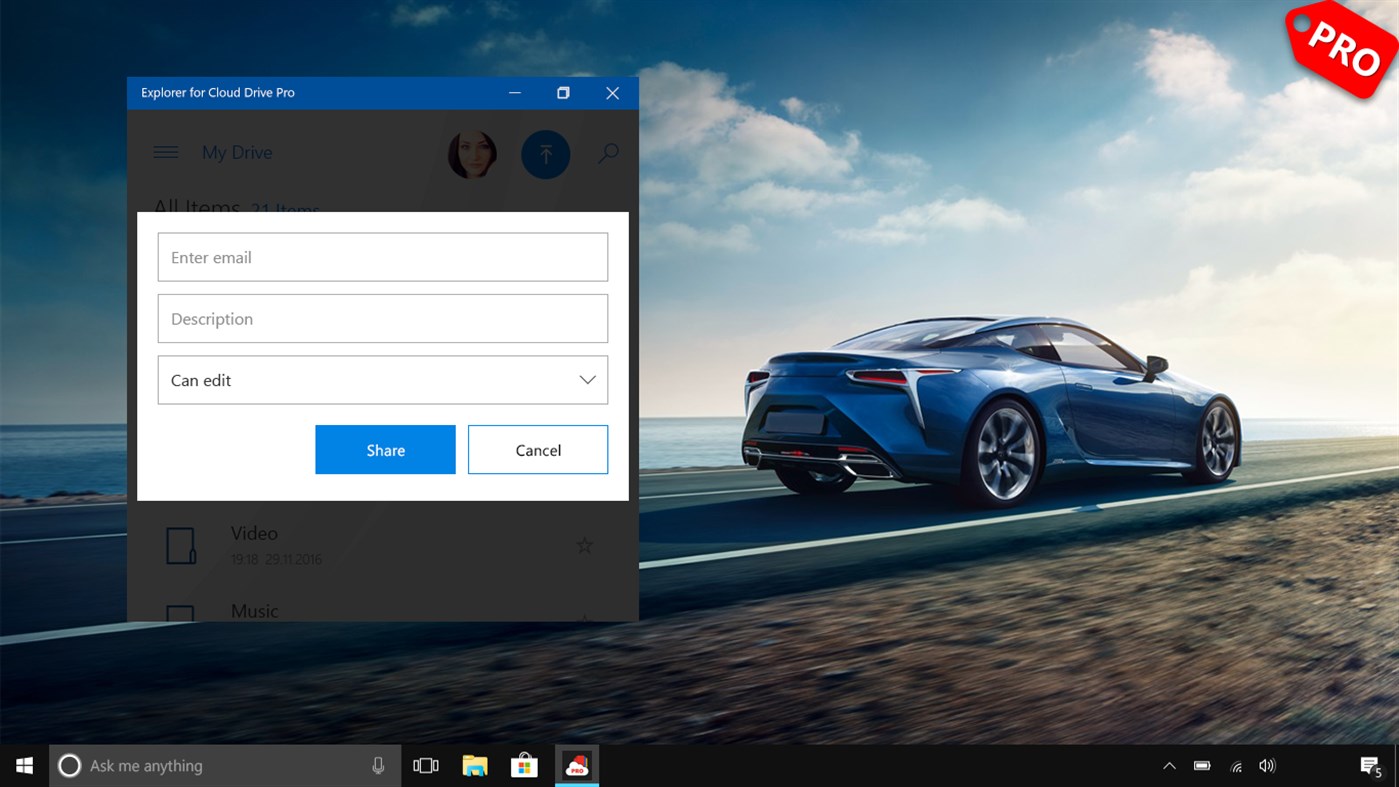Image resolution: width=1399 pixels, height=787 pixels.
Task: Click the user profile avatar
Action: tap(472, 154)
